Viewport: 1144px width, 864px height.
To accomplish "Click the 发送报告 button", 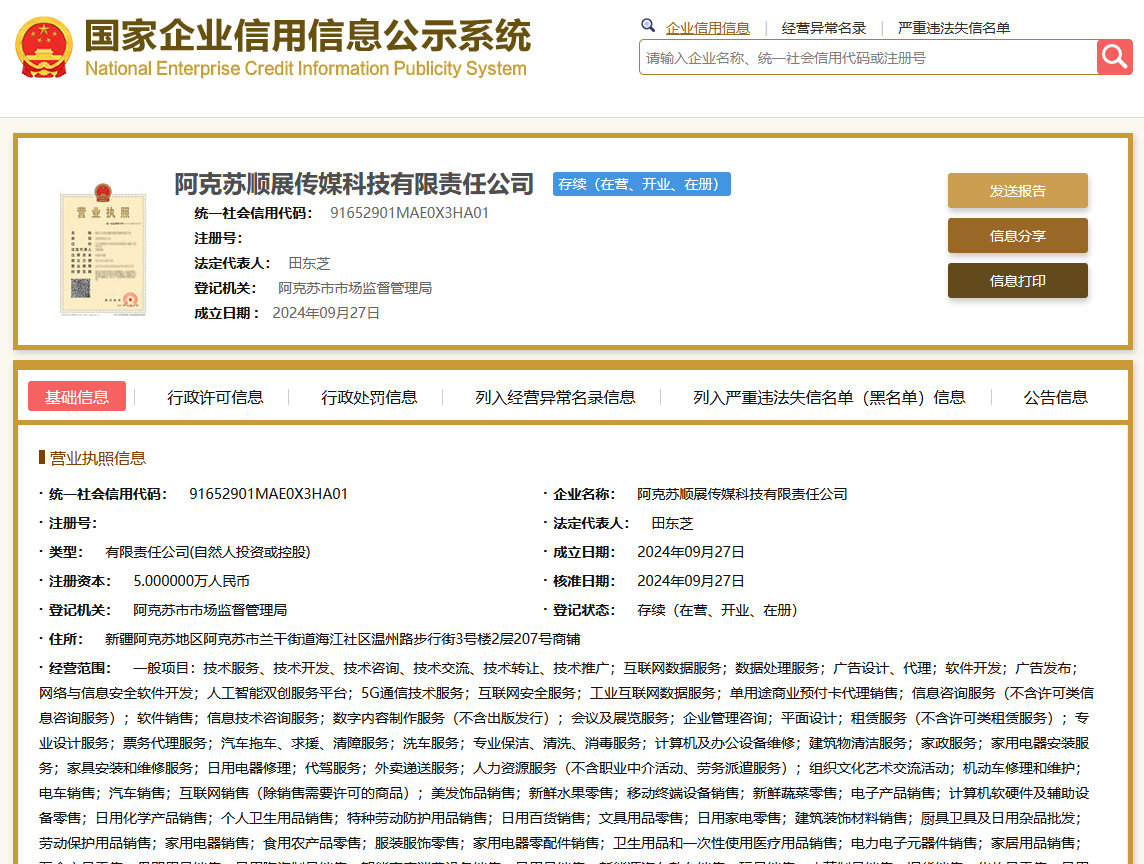I will click(x=1018, y=190).
